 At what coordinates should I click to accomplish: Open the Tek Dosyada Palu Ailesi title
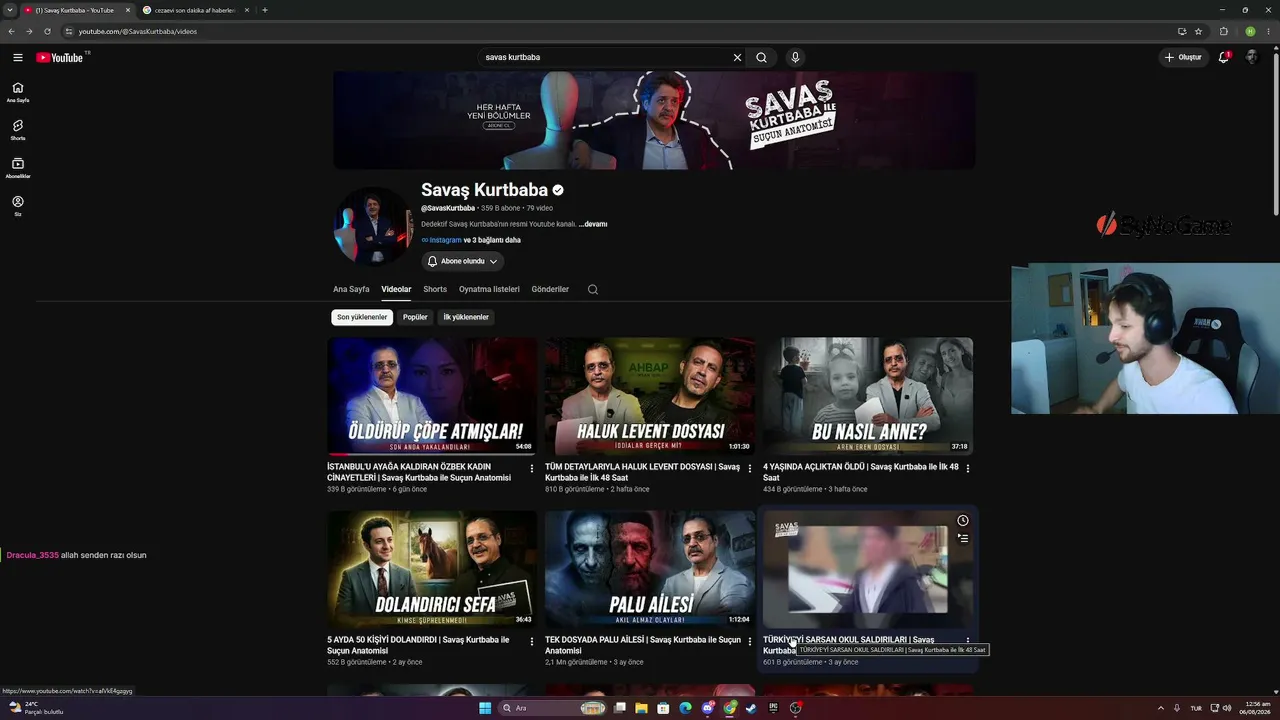click(643, 645)
